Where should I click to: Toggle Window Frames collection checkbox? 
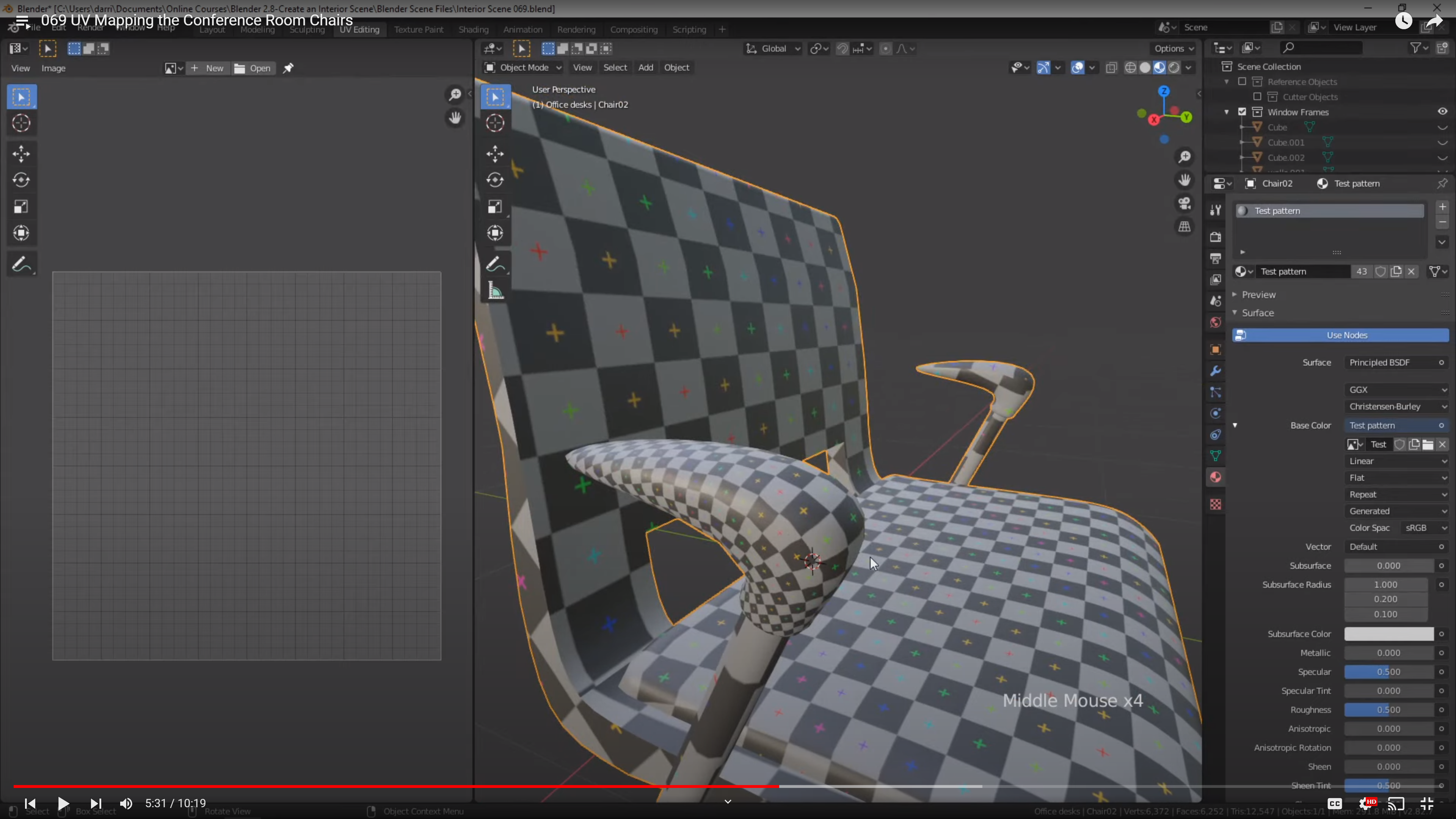[1242, 112]
